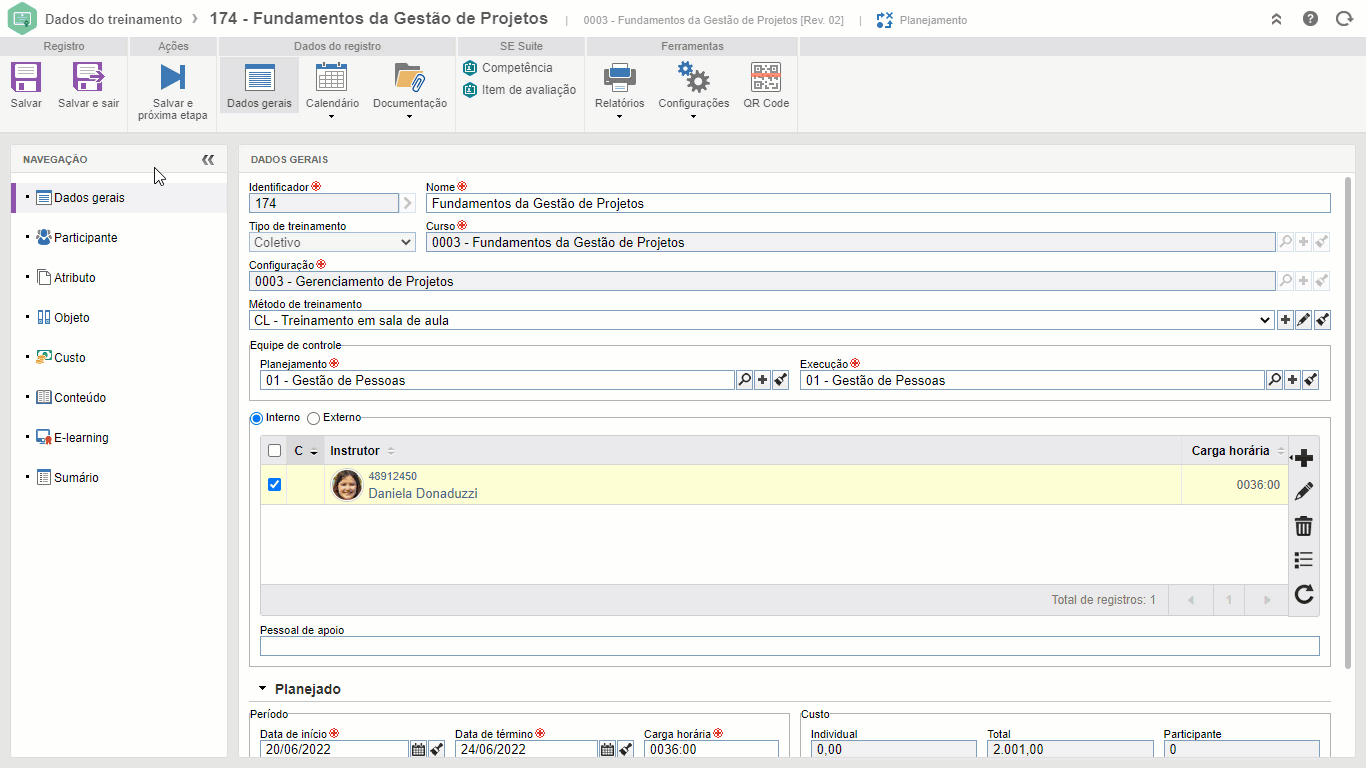Viewport: 1366px width, 768px height.
Task: Refresh the instructor list
Action: point(1303,595)
